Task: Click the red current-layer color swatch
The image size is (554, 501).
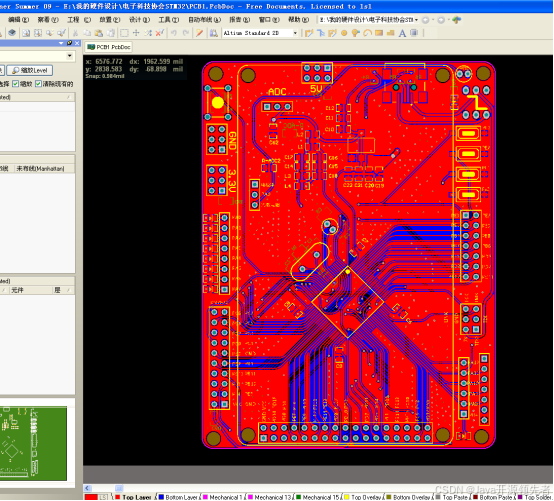Action: click(91, 497)
